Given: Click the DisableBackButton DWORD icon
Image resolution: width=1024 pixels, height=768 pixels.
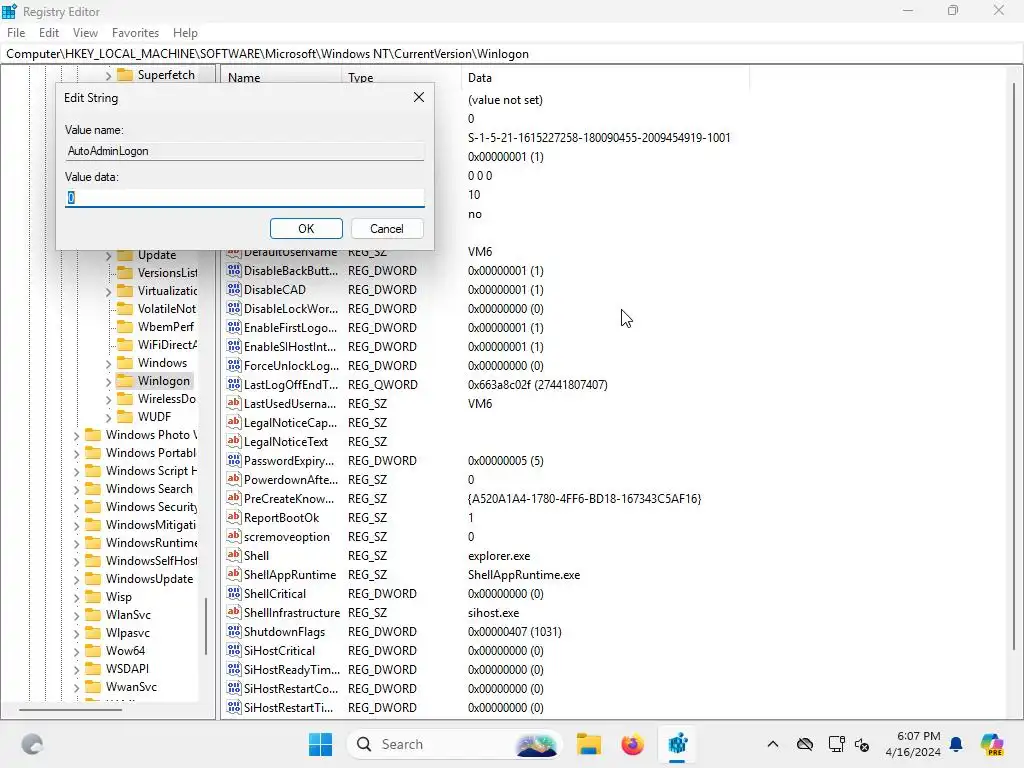Looking at the screenshot, I should [234, 270].
